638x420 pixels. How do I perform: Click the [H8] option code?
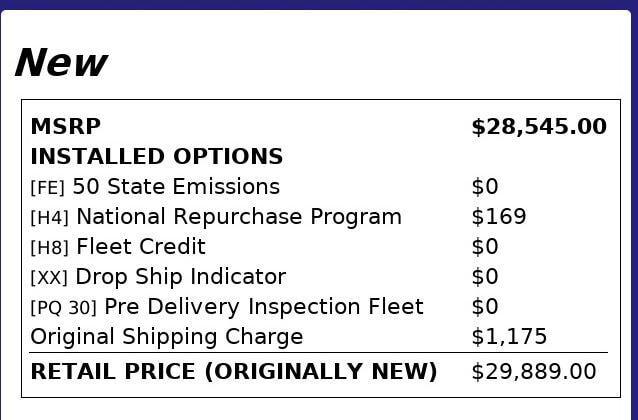coord(50,248)
